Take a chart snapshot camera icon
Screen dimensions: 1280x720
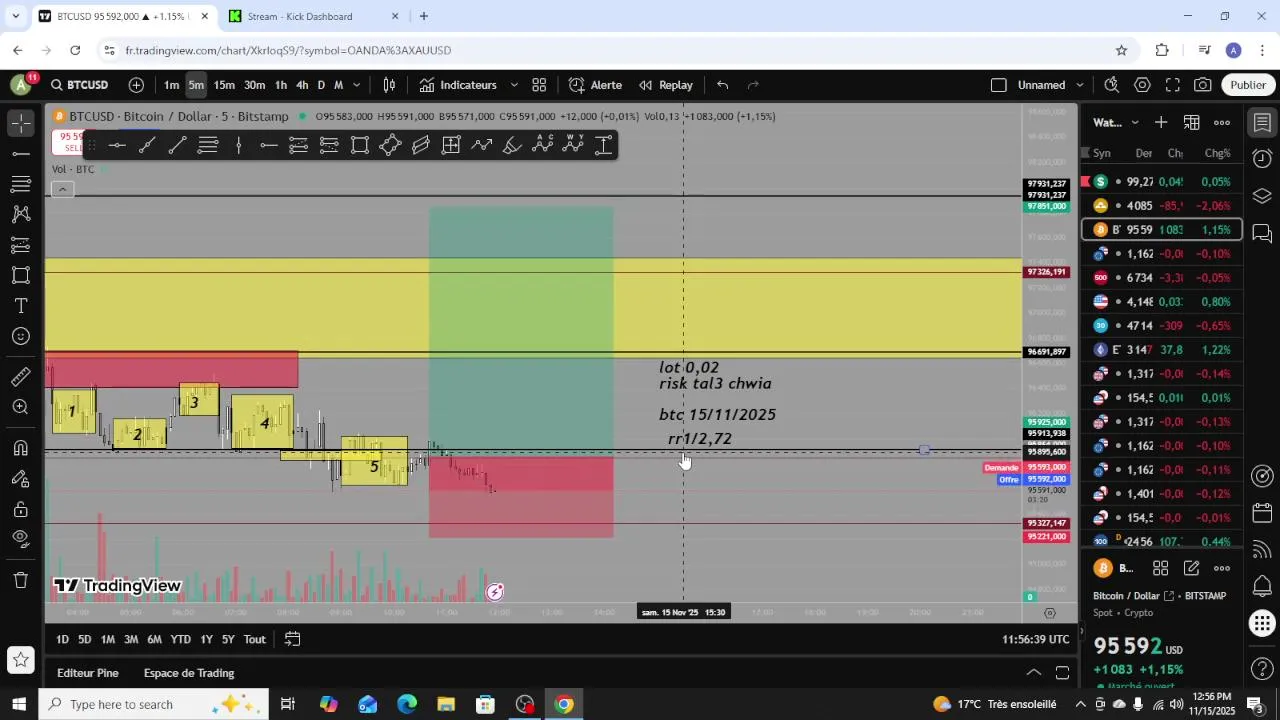coord(1203,85)
